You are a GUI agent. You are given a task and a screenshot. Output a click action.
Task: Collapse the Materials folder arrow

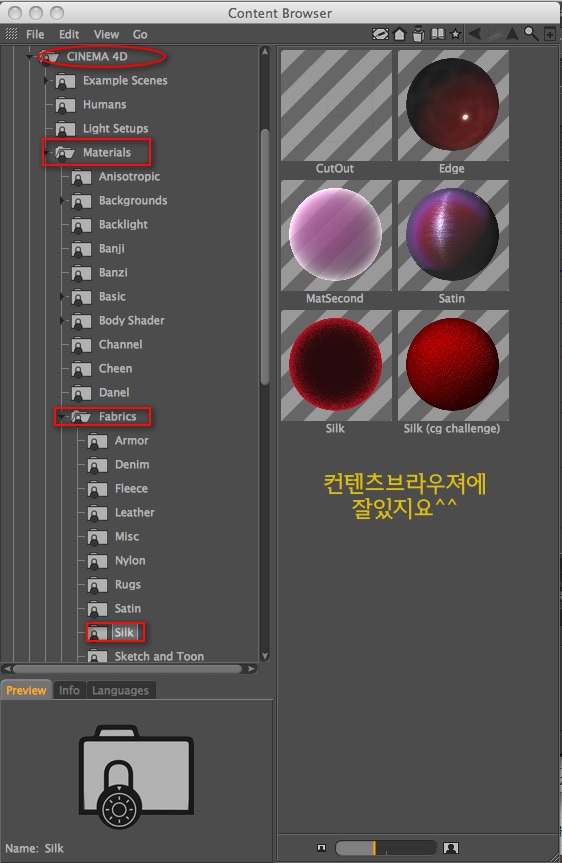coord(46,152)
